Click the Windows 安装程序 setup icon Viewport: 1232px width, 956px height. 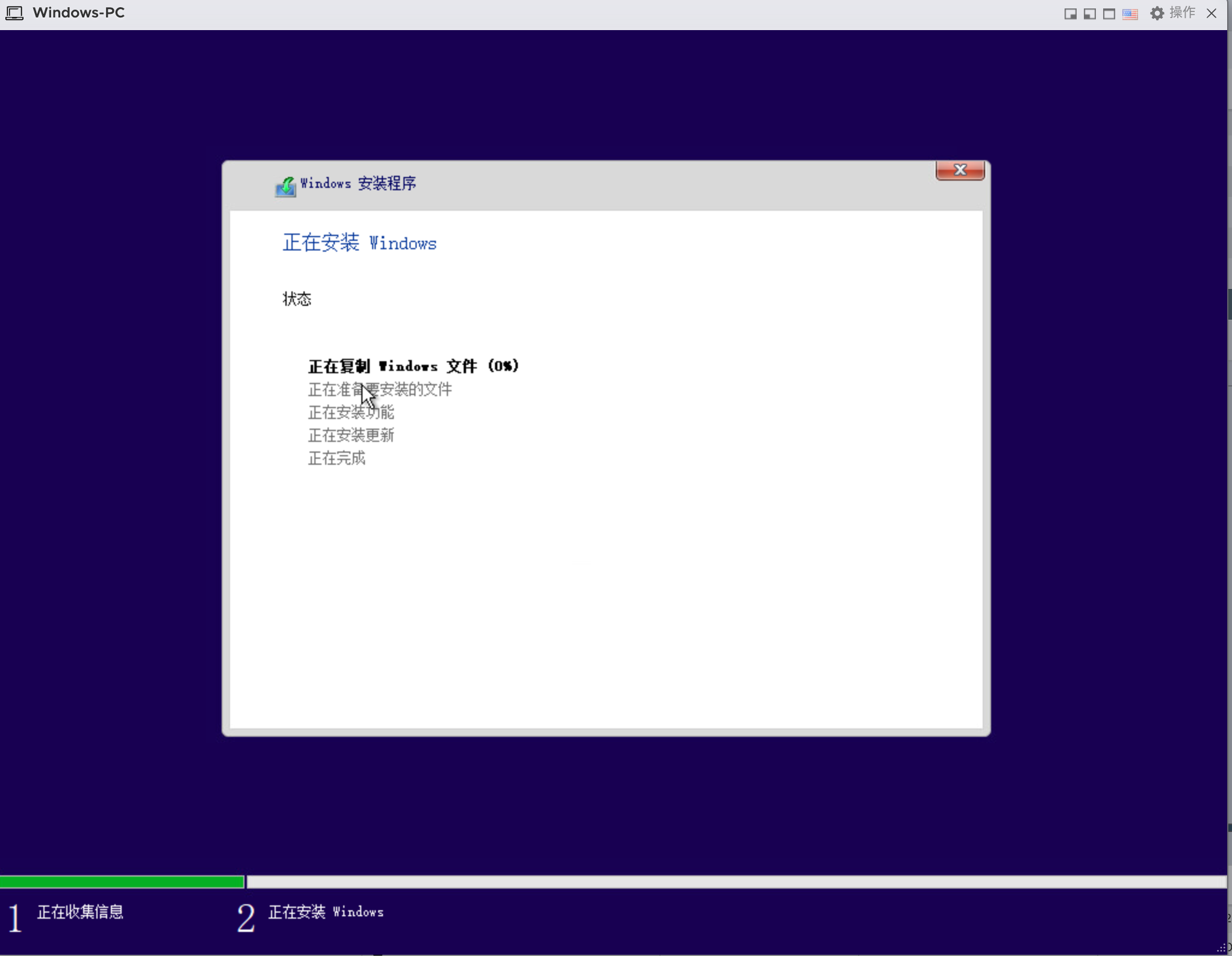[285, 186]
